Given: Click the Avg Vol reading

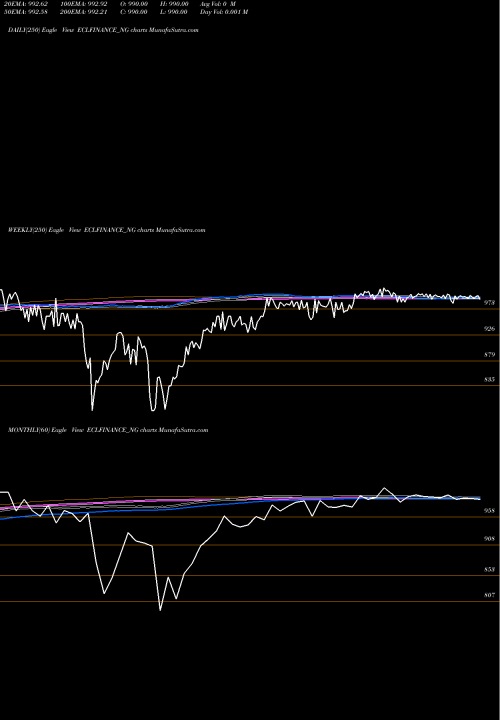Looking at the screenshot, I should click(x=218, y=4).
